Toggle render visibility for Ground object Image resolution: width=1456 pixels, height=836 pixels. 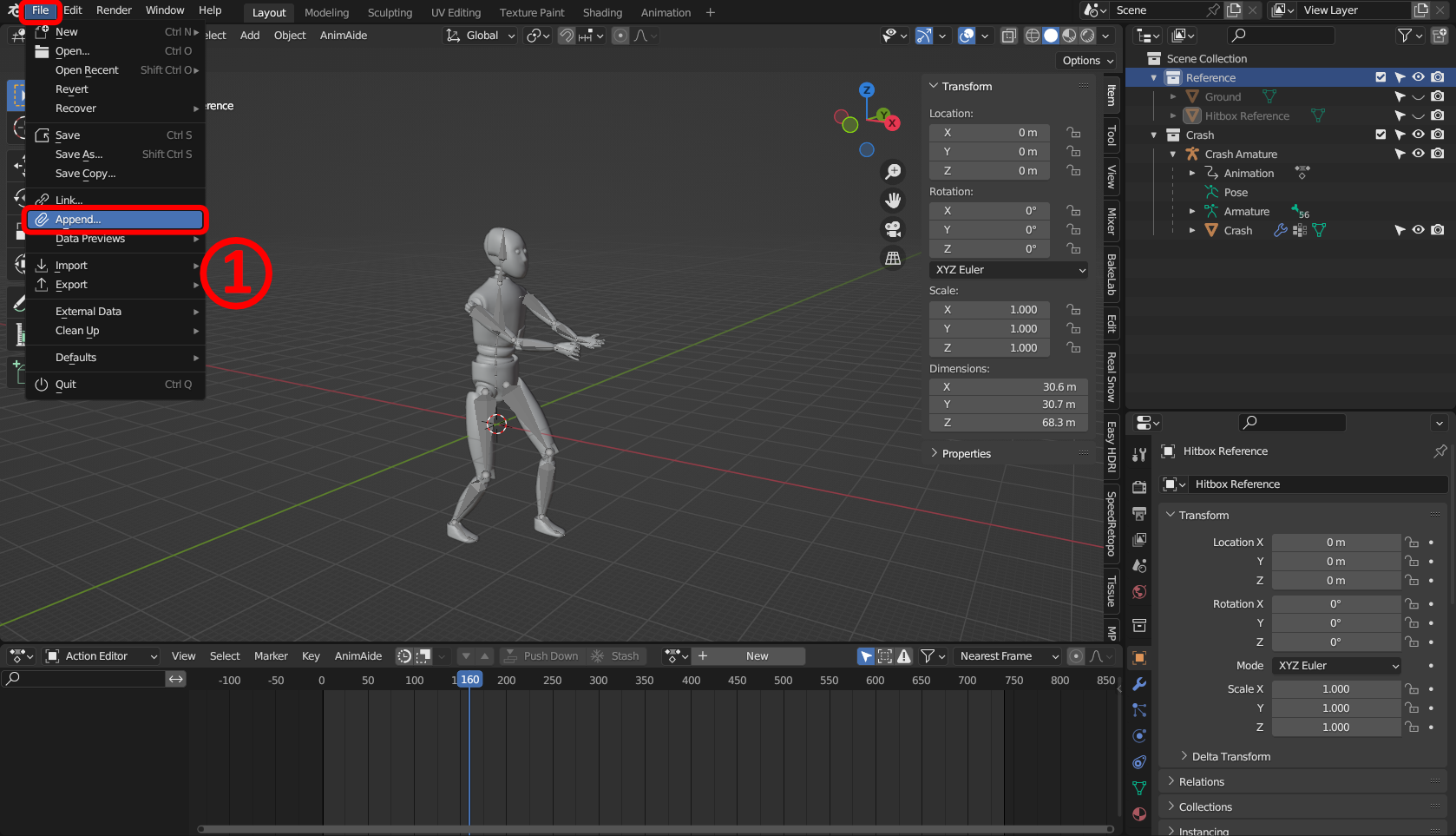[1438, 96]
